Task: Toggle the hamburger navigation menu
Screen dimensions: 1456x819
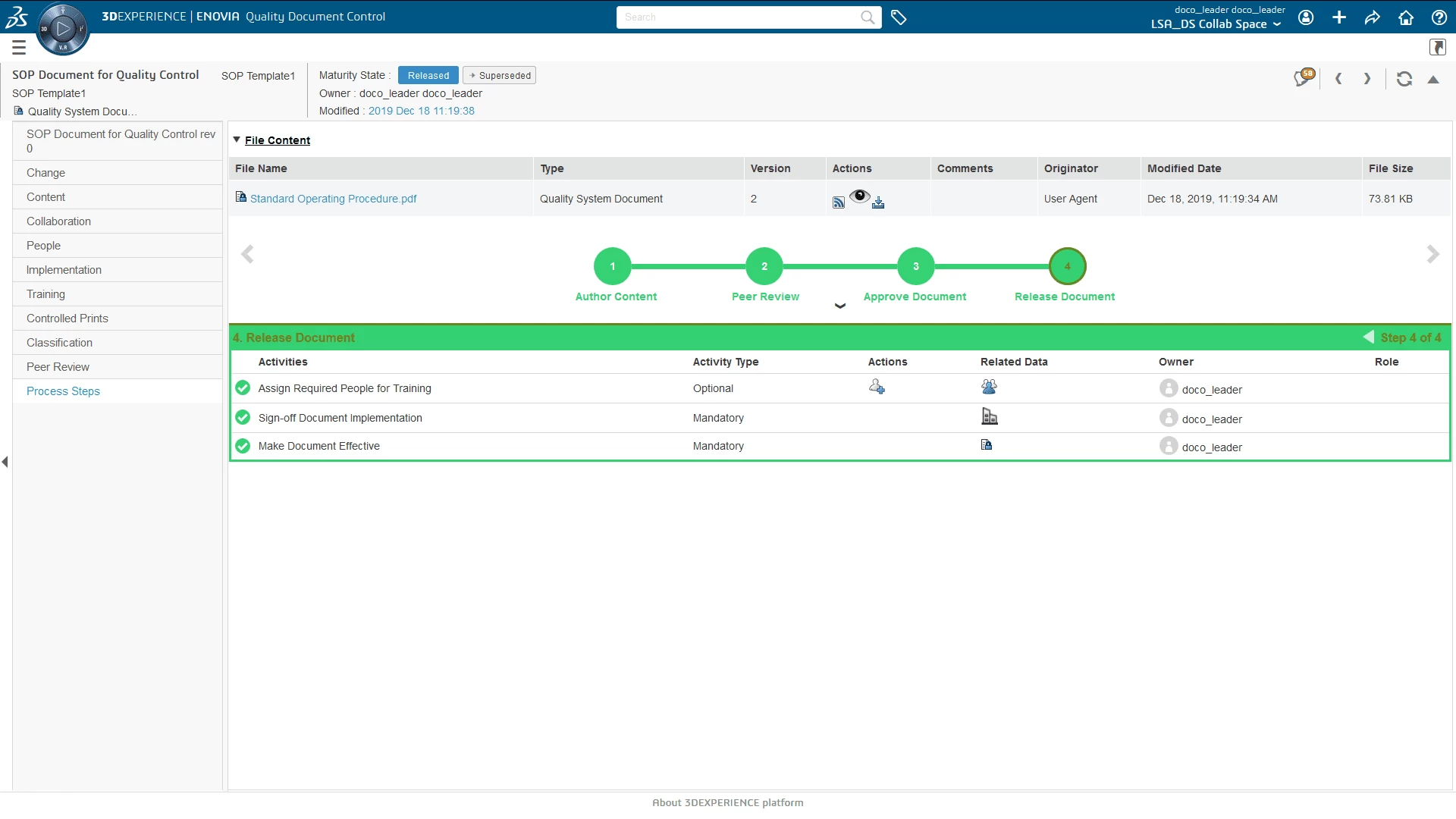Action: pyautogui.click(x=19, y=48)
